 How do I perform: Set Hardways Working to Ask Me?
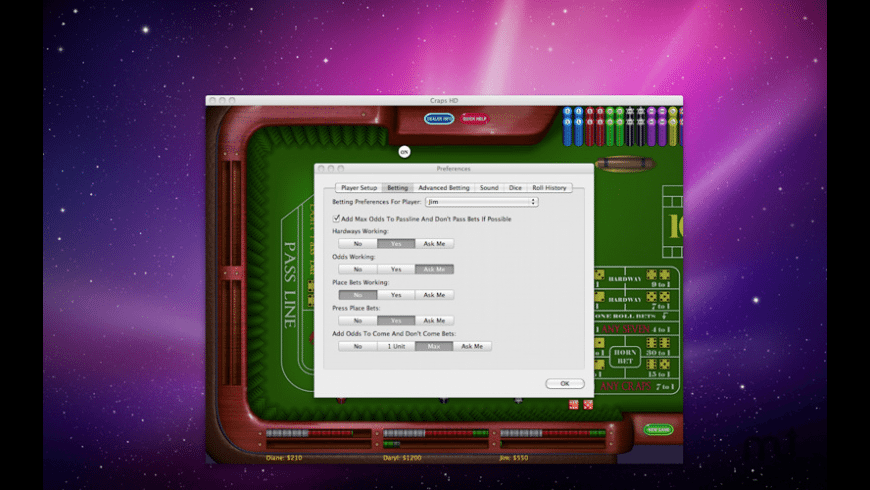(434, 244)
